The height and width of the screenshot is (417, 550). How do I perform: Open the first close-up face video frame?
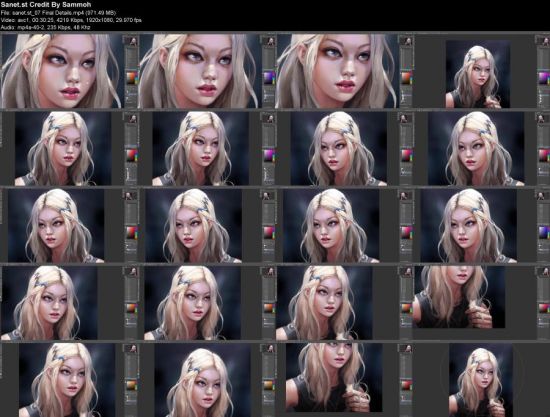tap(69, 71)
